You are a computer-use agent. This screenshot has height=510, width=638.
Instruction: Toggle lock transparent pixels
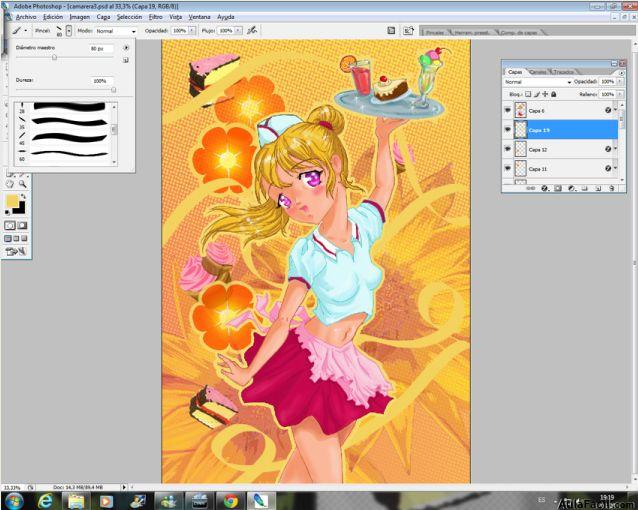pyautogui.click(x=528, y=94)
